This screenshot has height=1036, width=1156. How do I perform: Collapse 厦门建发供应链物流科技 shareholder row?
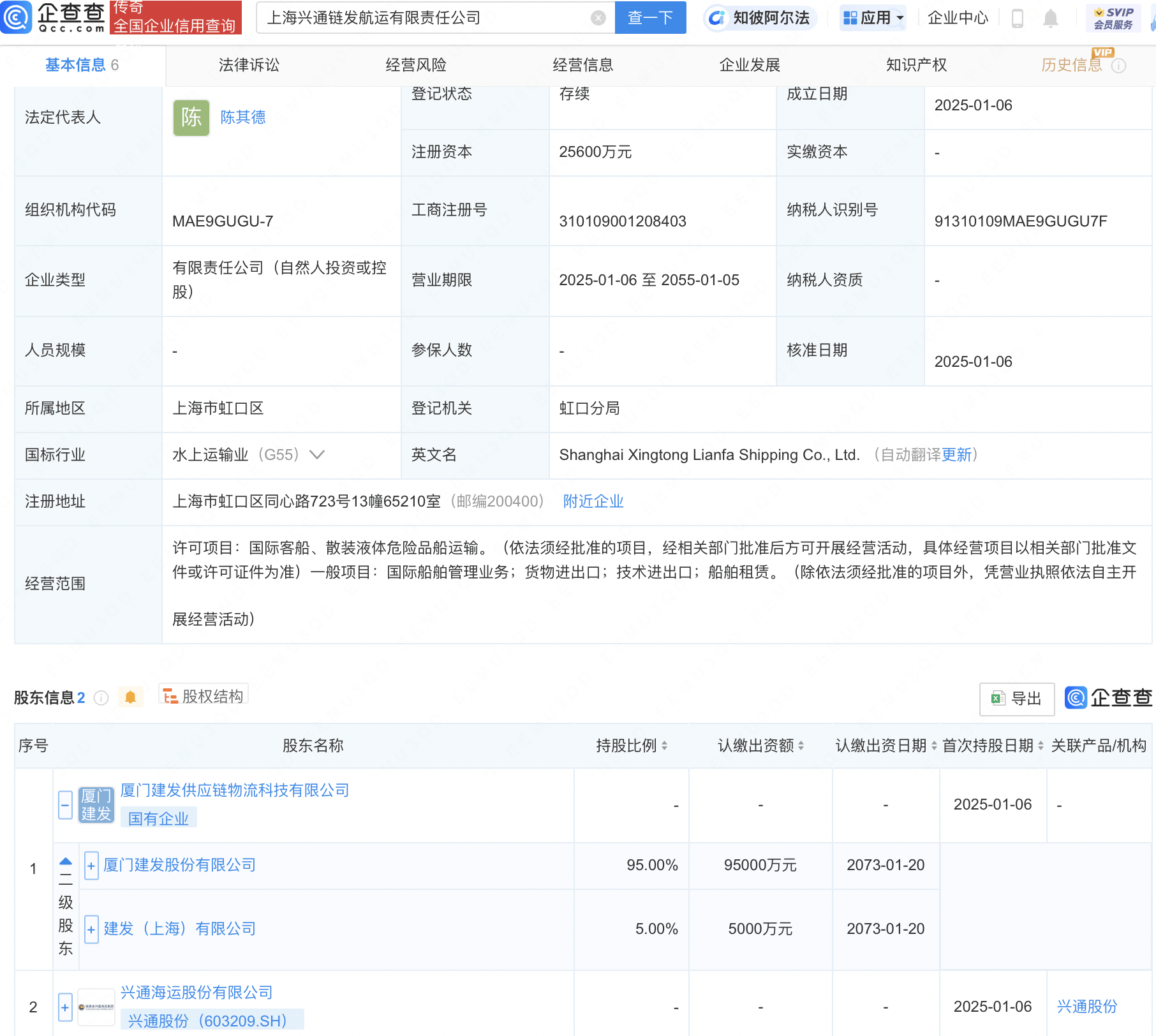tap(65, 805)
